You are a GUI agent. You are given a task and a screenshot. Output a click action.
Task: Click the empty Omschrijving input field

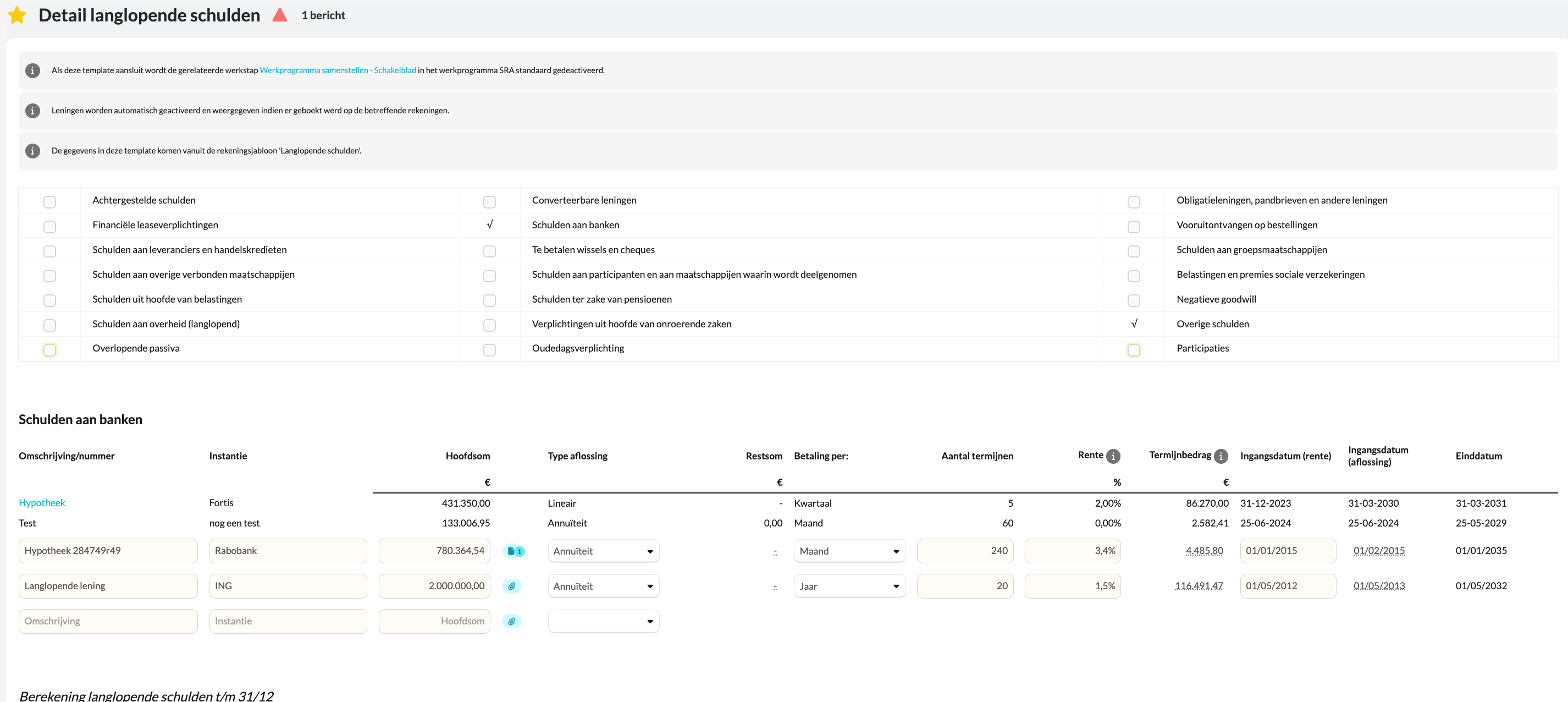[x=108, y=622]
